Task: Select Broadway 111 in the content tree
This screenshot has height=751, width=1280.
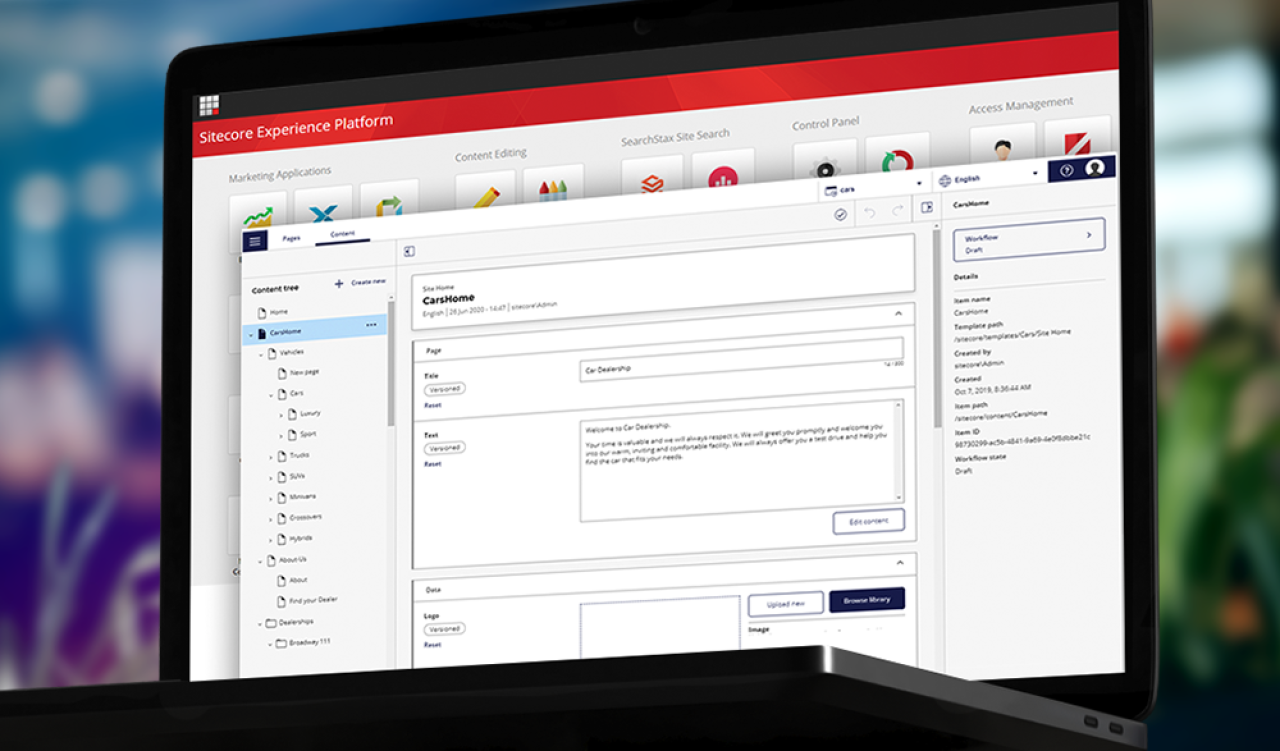Action: click(x=310, y=642)
